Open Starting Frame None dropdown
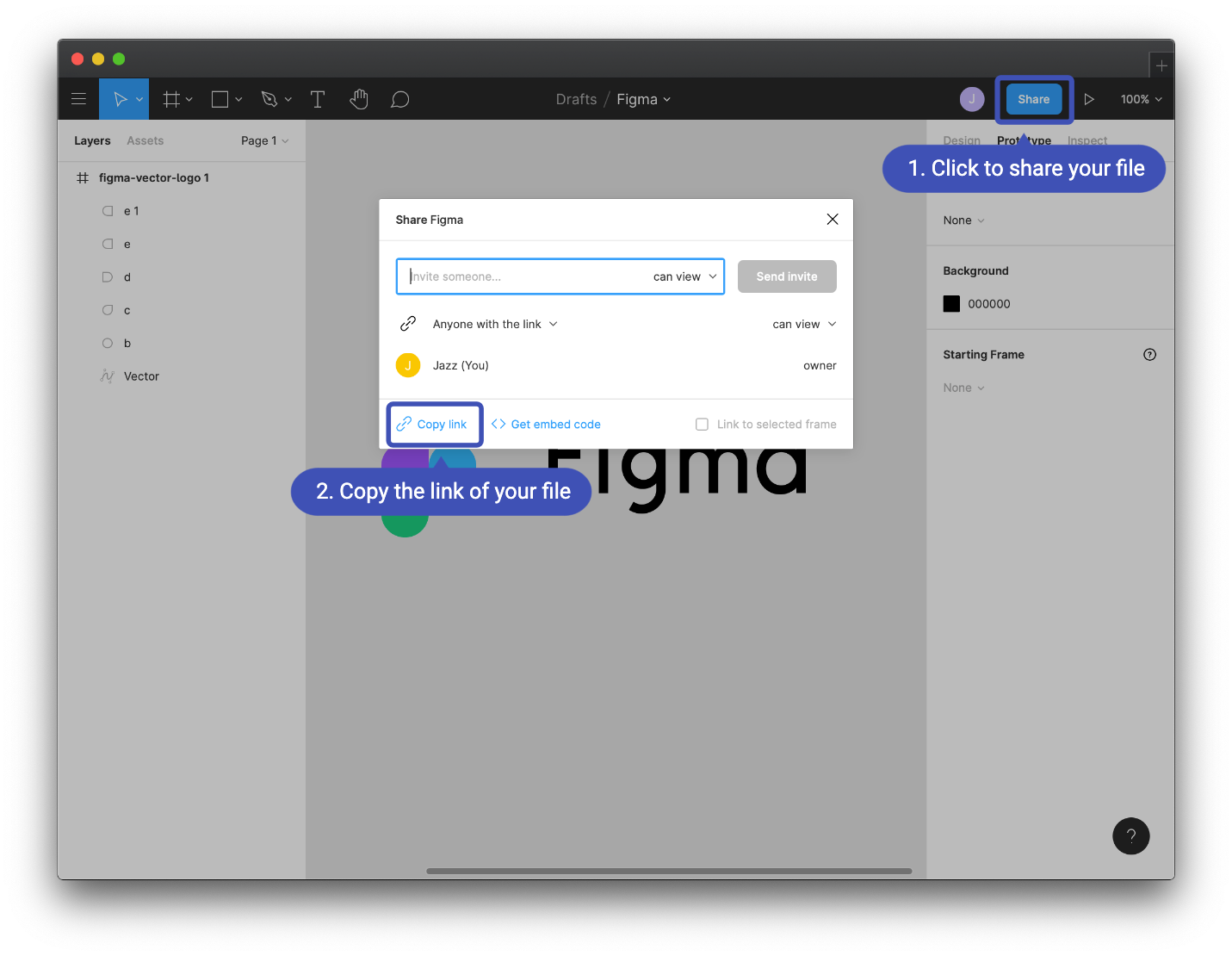This screenshot has height=956, width=1232. click(963, 388)
